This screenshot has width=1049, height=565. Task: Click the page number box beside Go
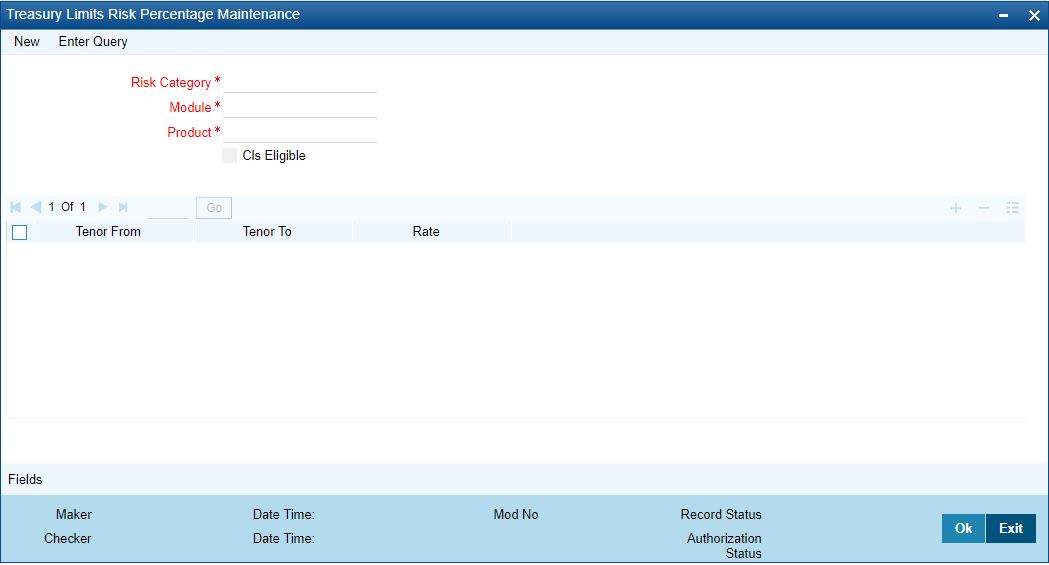coord(168,208)
